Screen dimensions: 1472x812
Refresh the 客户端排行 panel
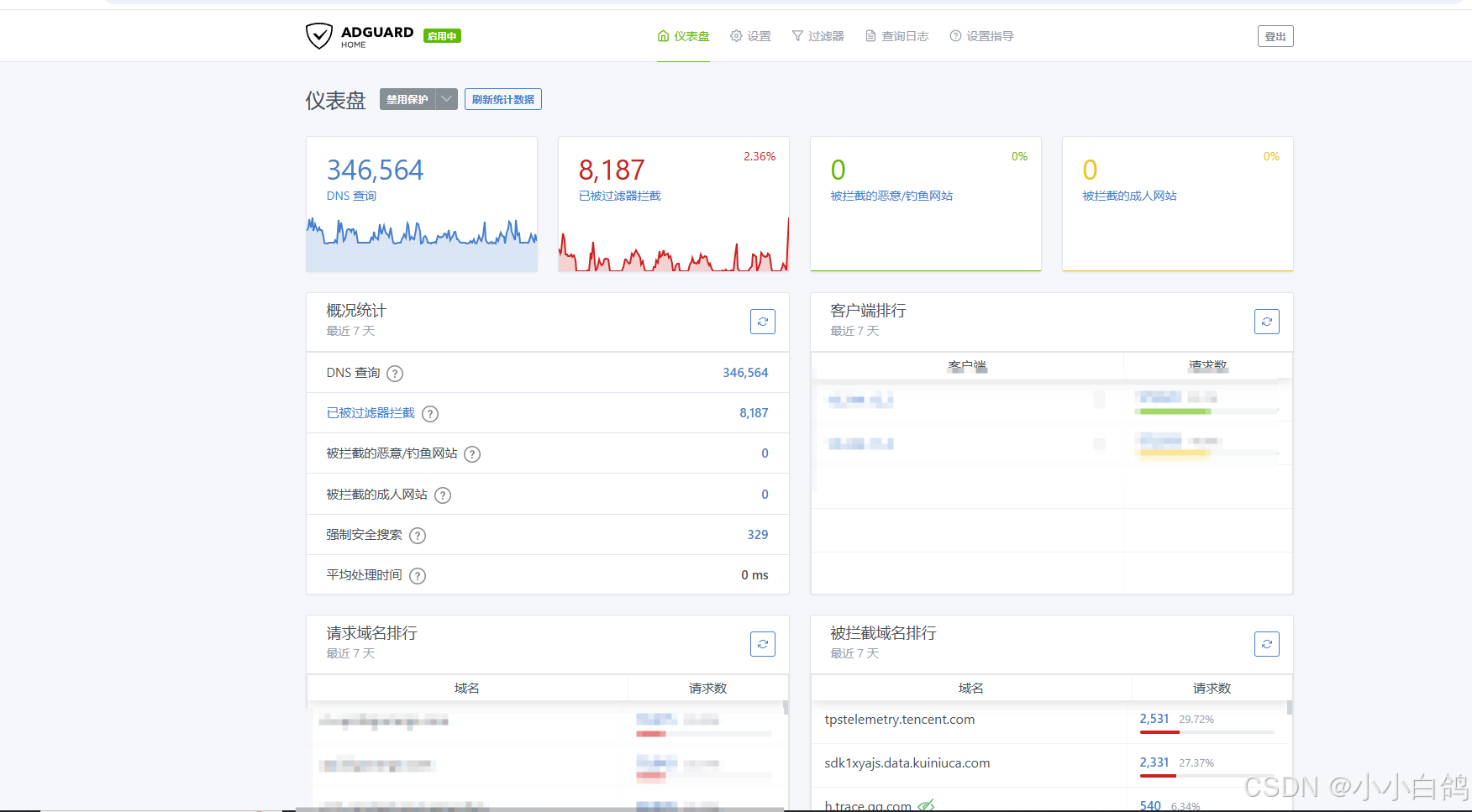(1266, 322)
